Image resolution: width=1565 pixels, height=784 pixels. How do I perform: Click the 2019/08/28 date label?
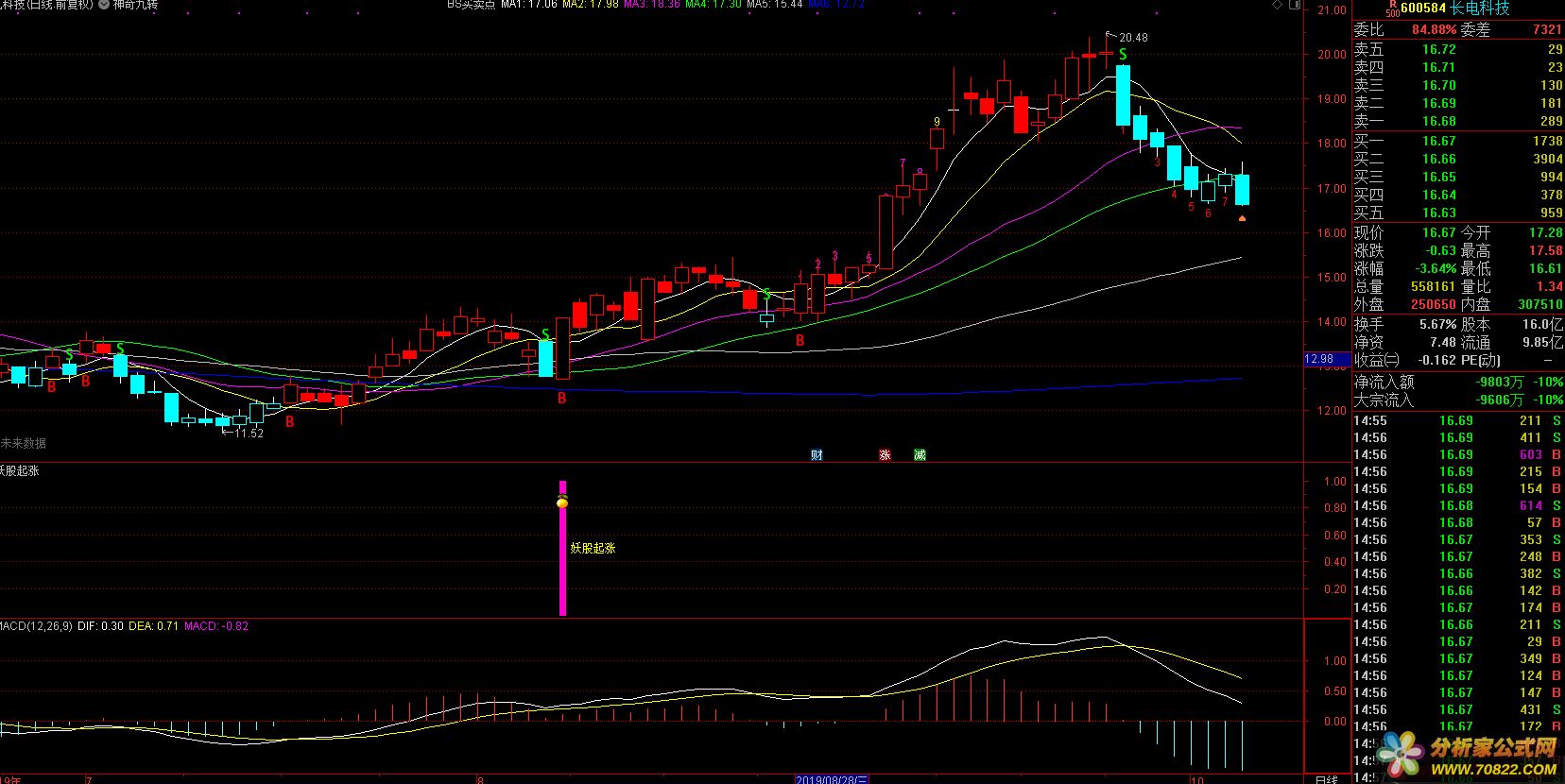pos(832,779)
